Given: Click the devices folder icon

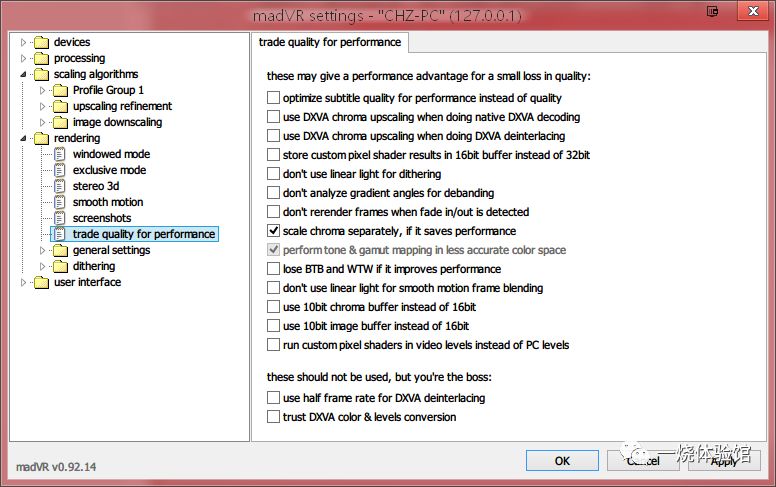Looking at the screenshot, I should [x=42, y=43].
